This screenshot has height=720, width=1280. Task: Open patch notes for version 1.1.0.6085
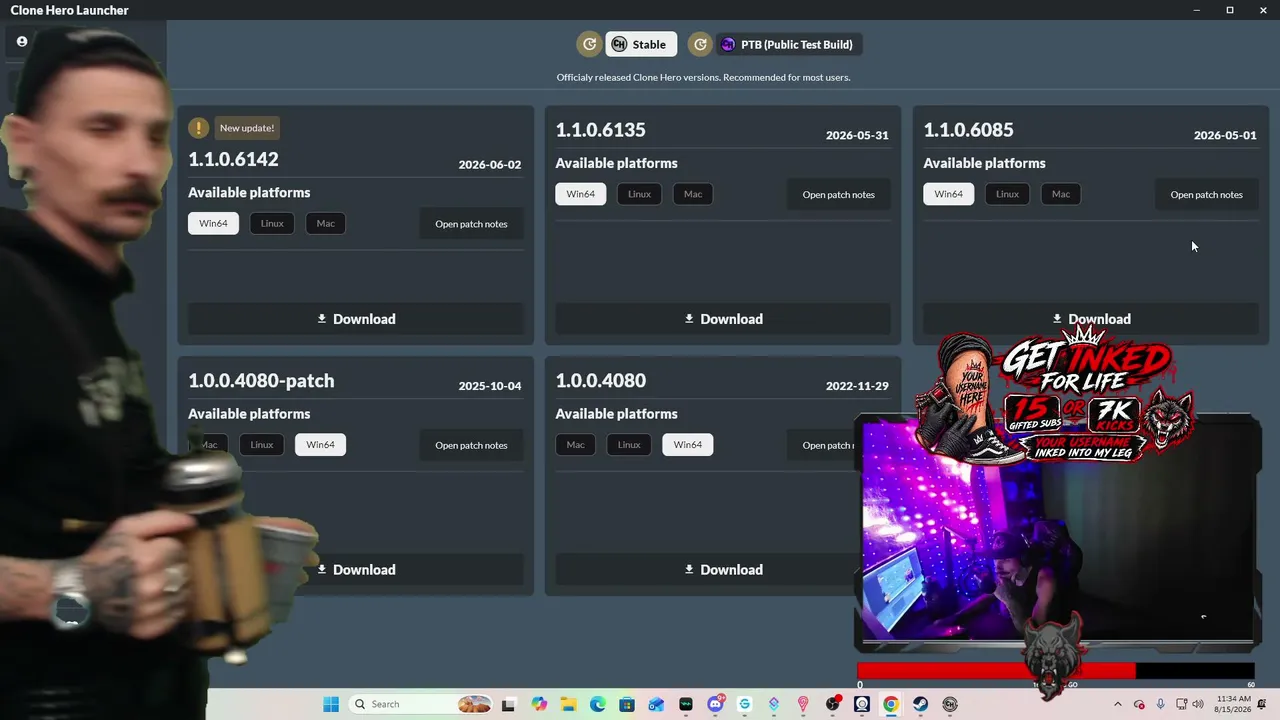tap(1206, 194)
